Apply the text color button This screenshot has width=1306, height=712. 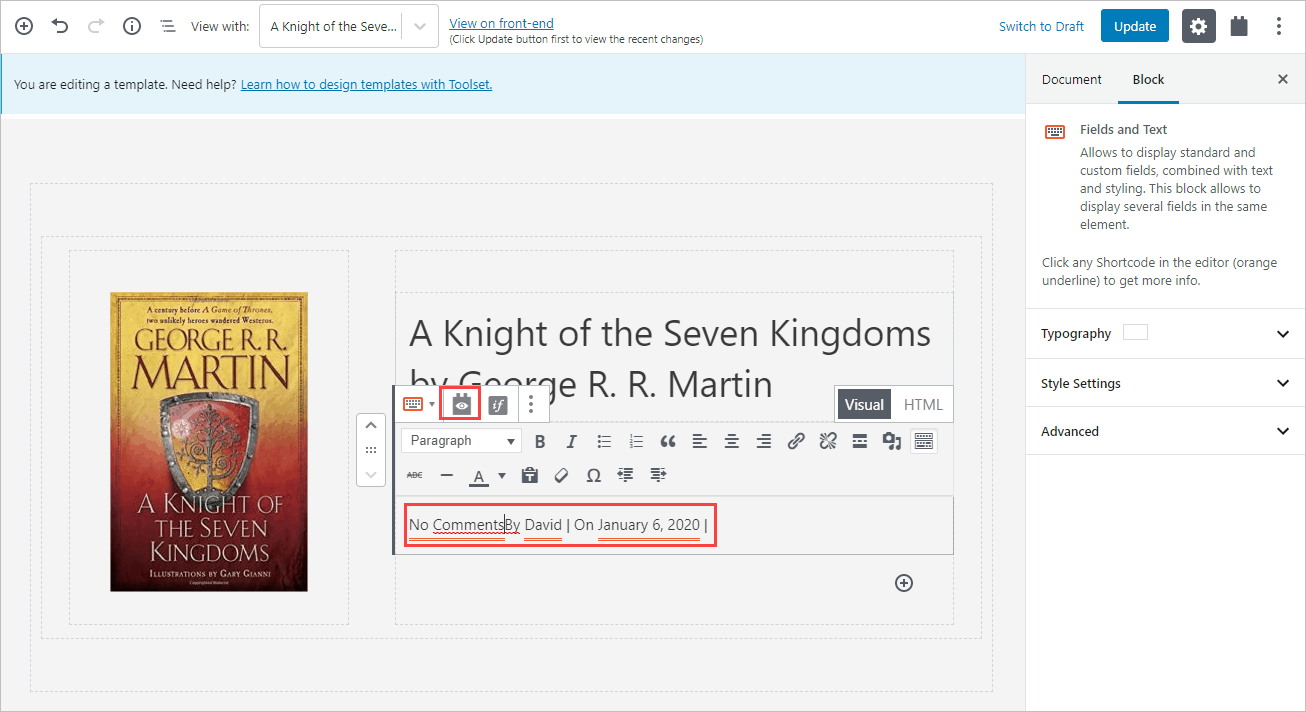coord(479,476)
